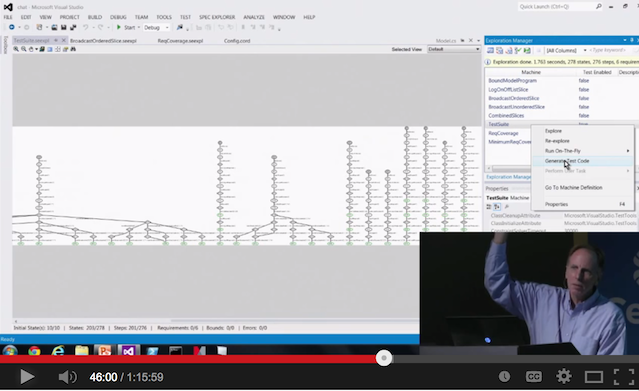The width and height of the screenshot is (639, 391).
Task: Switch to the ReqCoverage.seexpl tab
Action: (x=180, y=41)
